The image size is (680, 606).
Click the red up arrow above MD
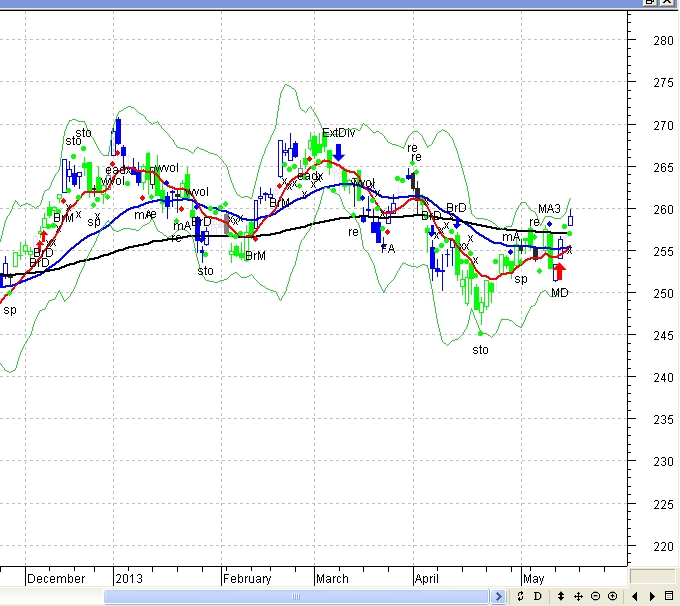tap(559, 273)
